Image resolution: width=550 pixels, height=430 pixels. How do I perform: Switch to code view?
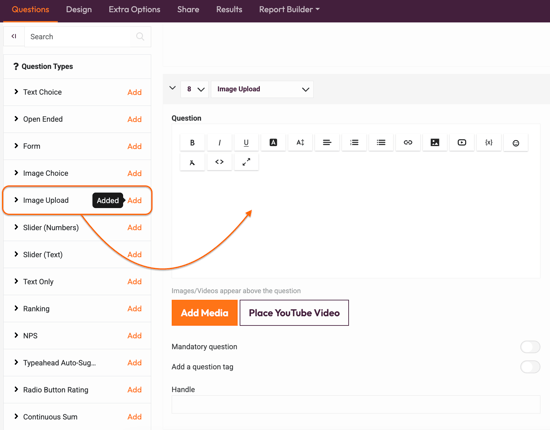219,162
